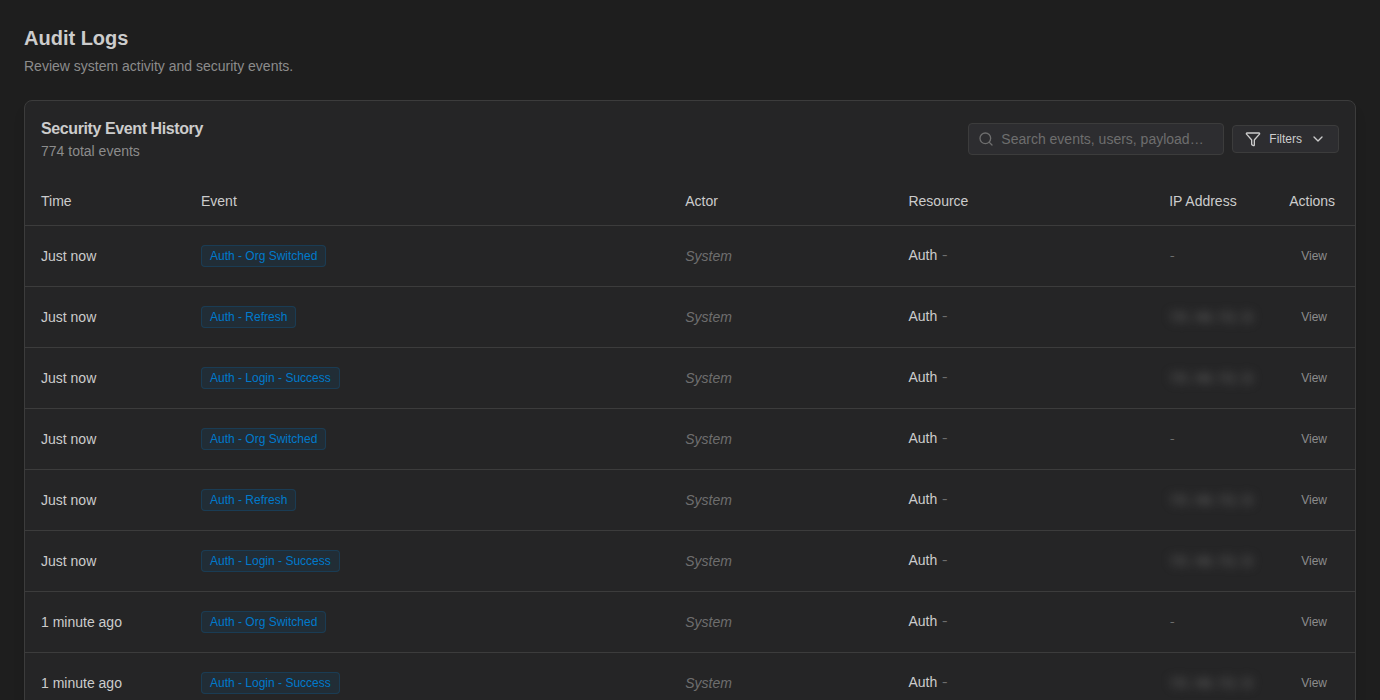Open View for the 1 minute ago Login - Success event

pyautogui.click(x=1314, y=683)
